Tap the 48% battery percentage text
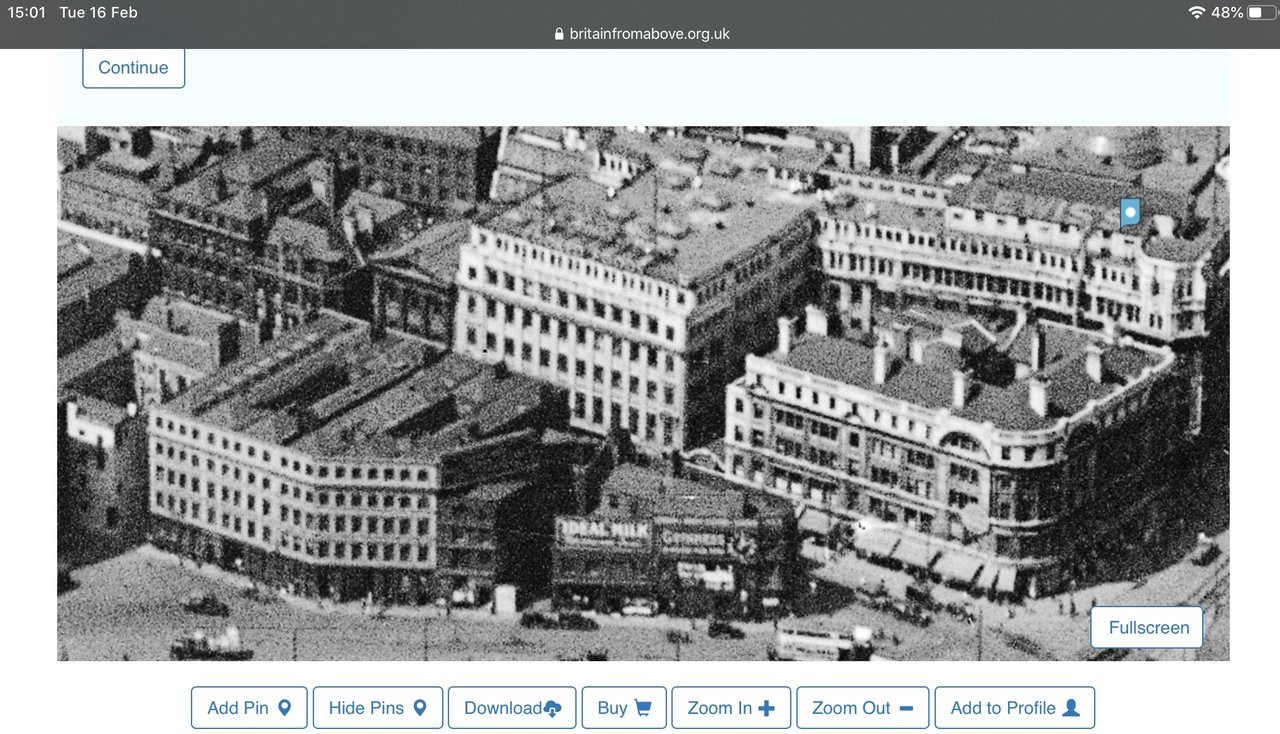The width and height of the screenshot is (1280, 734). (x=1227, y=12)
